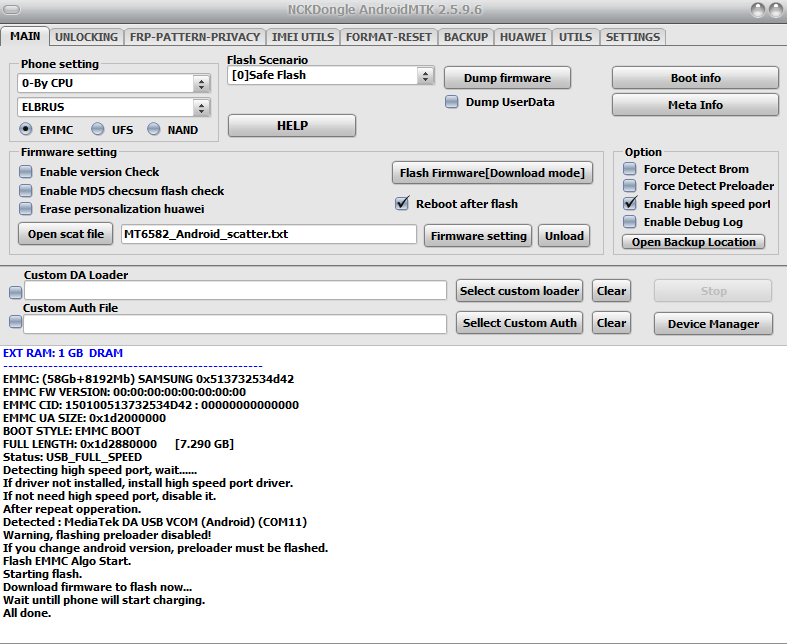Choose the UFS storage type
The image size is (787, 644).
tap(97, 130)
